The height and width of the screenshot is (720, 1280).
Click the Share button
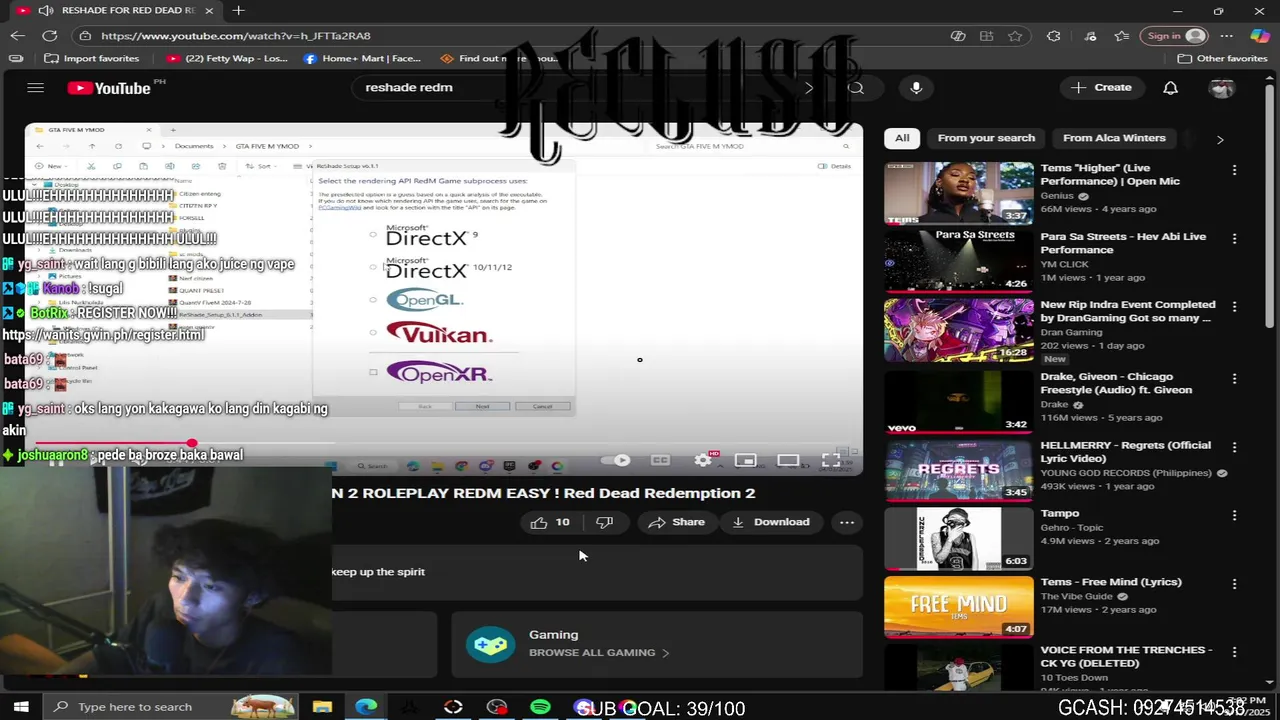[677, 522]
